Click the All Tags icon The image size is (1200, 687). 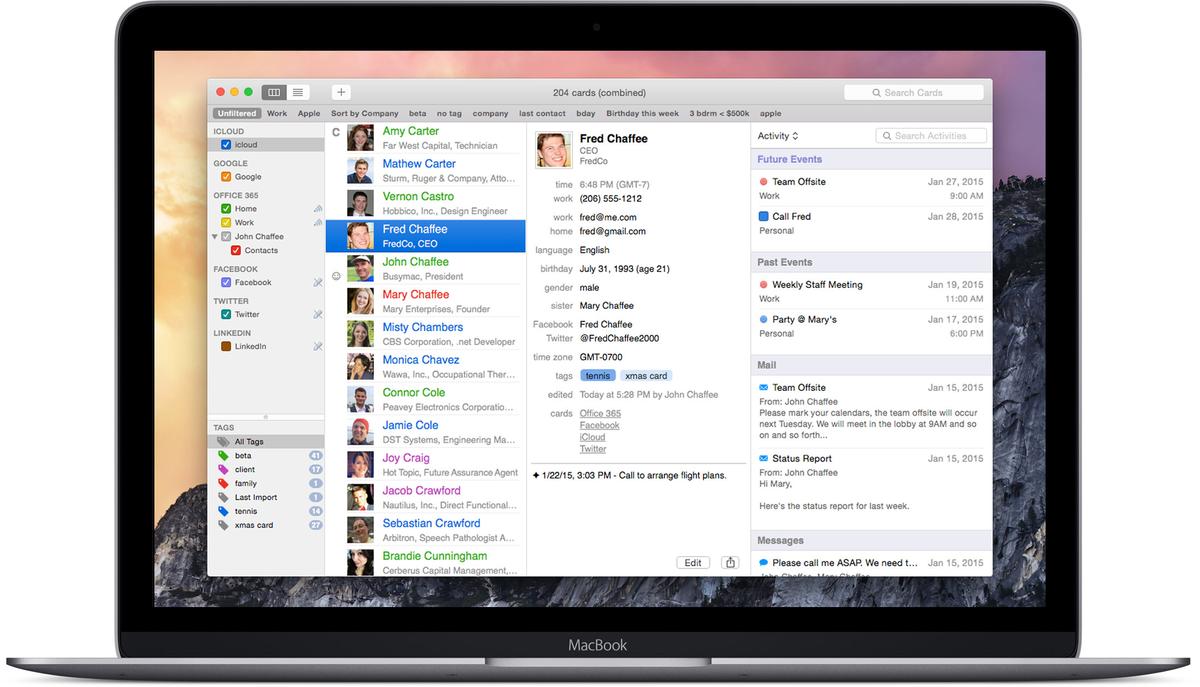[223, 441]
